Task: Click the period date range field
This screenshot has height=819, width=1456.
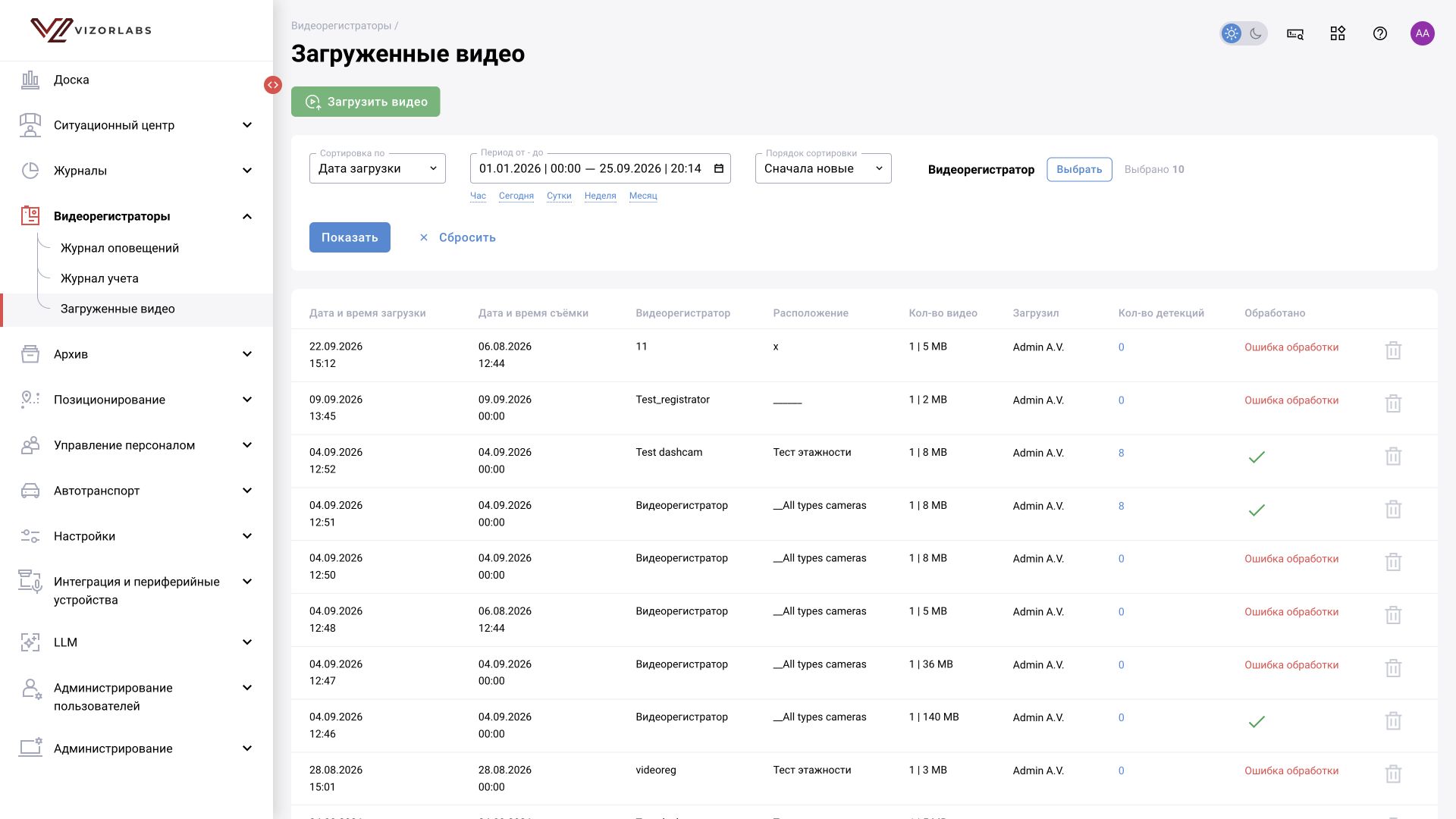Action: [601, 168]
